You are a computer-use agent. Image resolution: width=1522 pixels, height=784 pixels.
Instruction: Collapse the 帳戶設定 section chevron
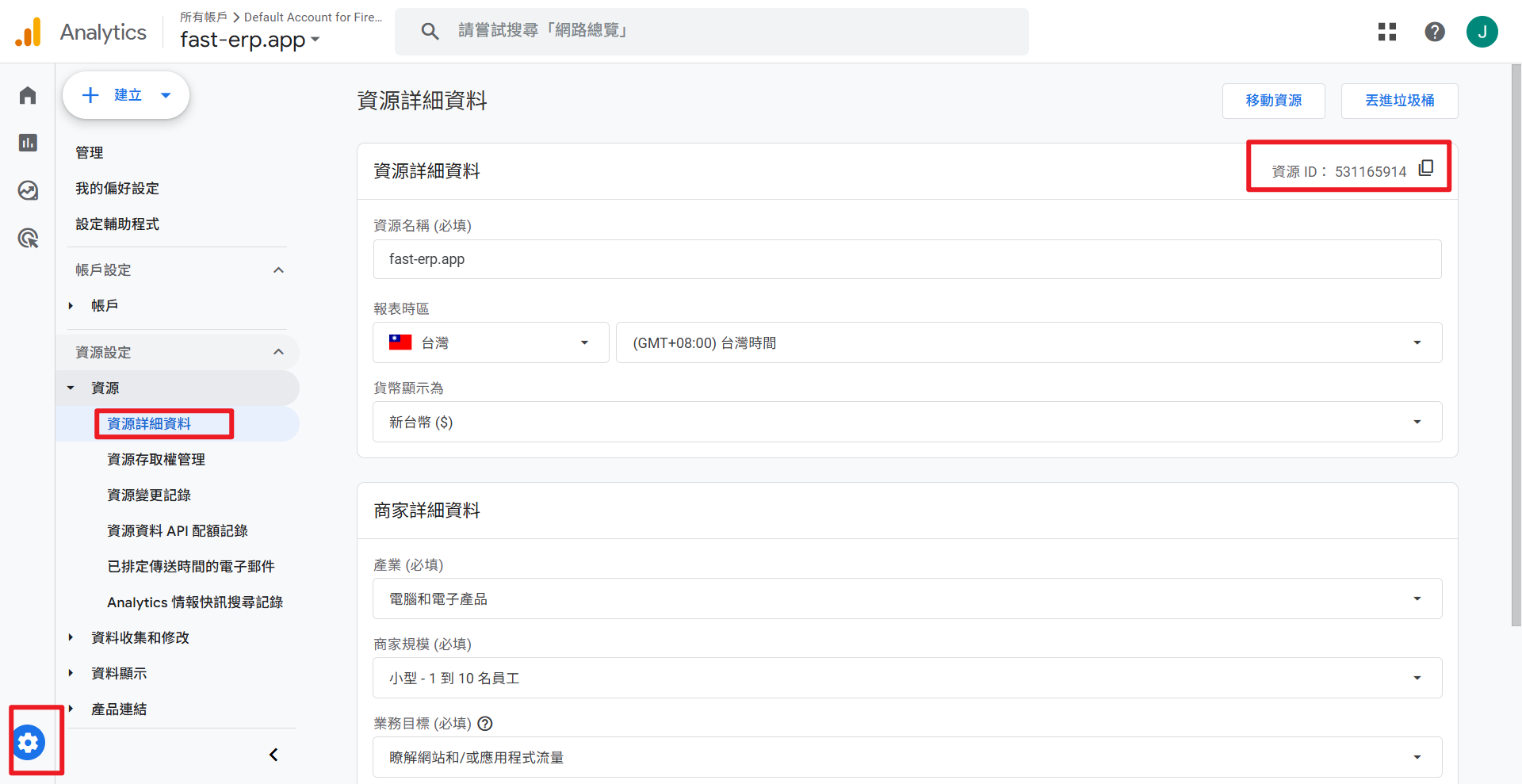(x=278, y=270)
